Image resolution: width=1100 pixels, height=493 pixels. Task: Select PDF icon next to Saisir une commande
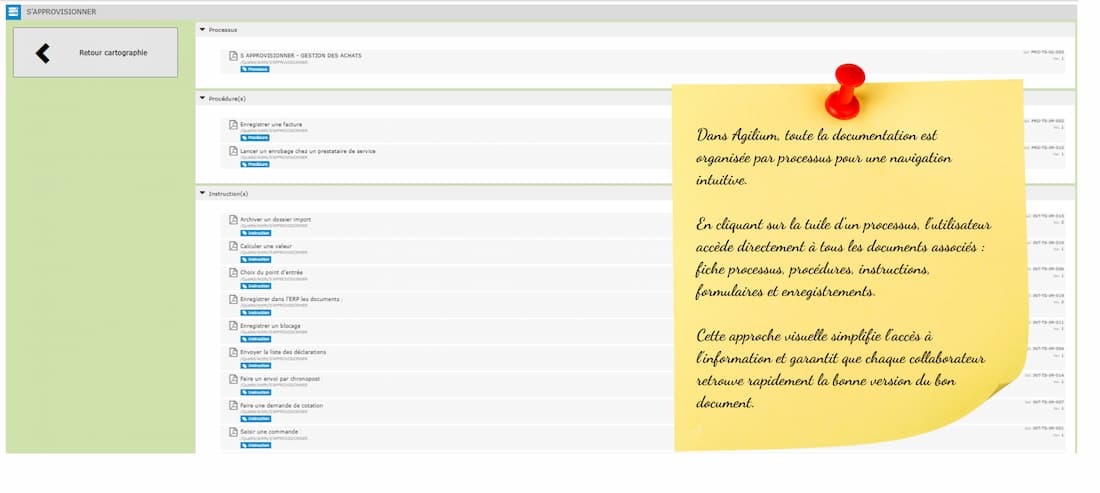(233, 432)
